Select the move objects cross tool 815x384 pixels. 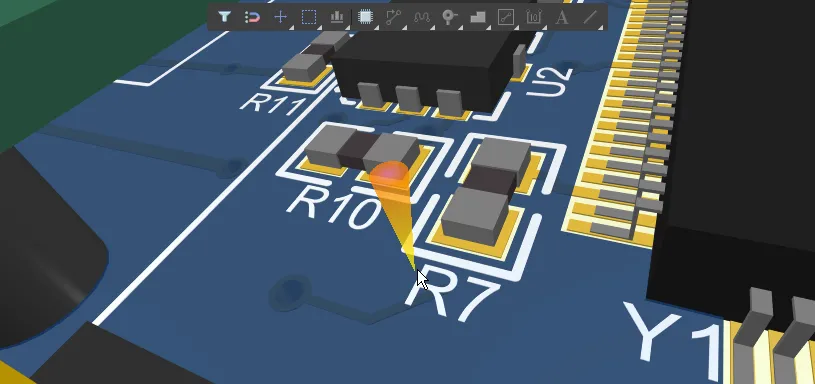pos(280,17)
